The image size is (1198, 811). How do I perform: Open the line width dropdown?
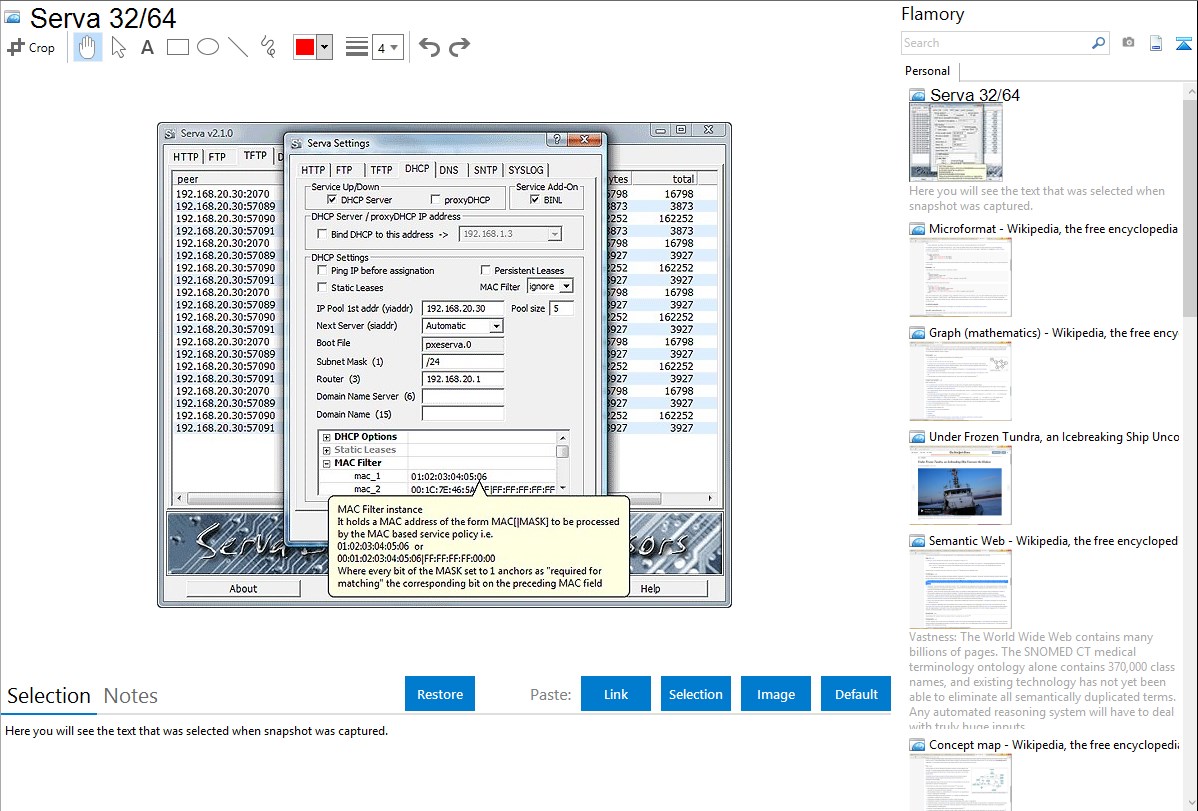pos(387,47)
